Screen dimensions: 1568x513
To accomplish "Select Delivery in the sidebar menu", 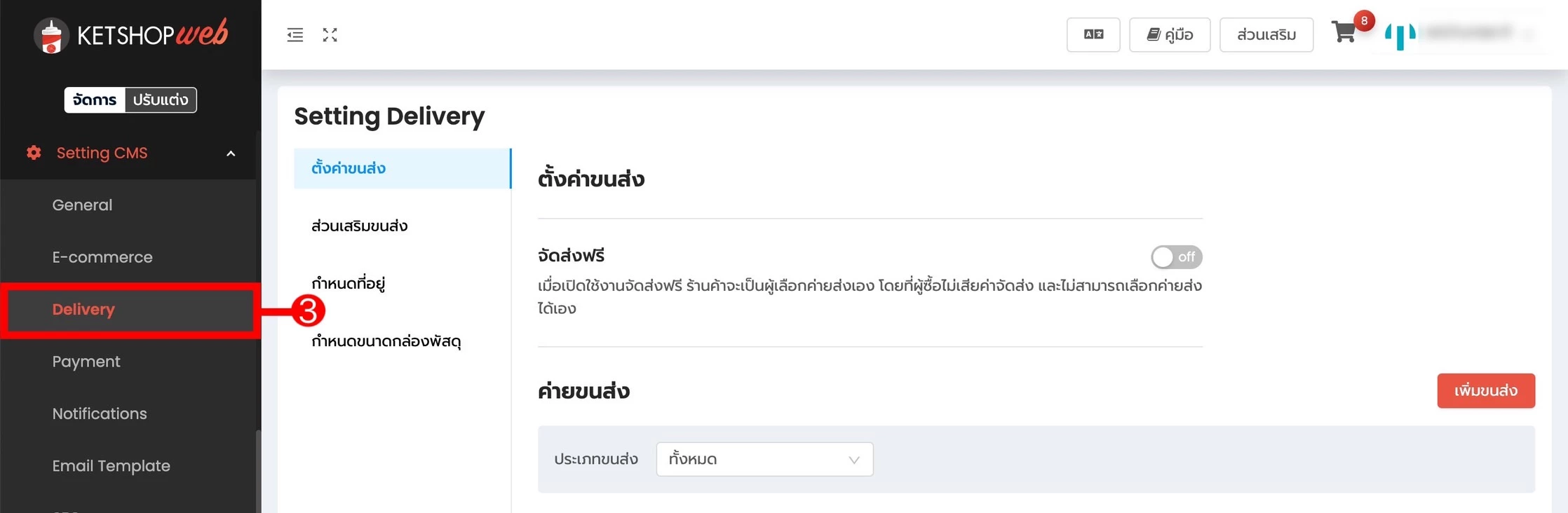I will (83, 309).
